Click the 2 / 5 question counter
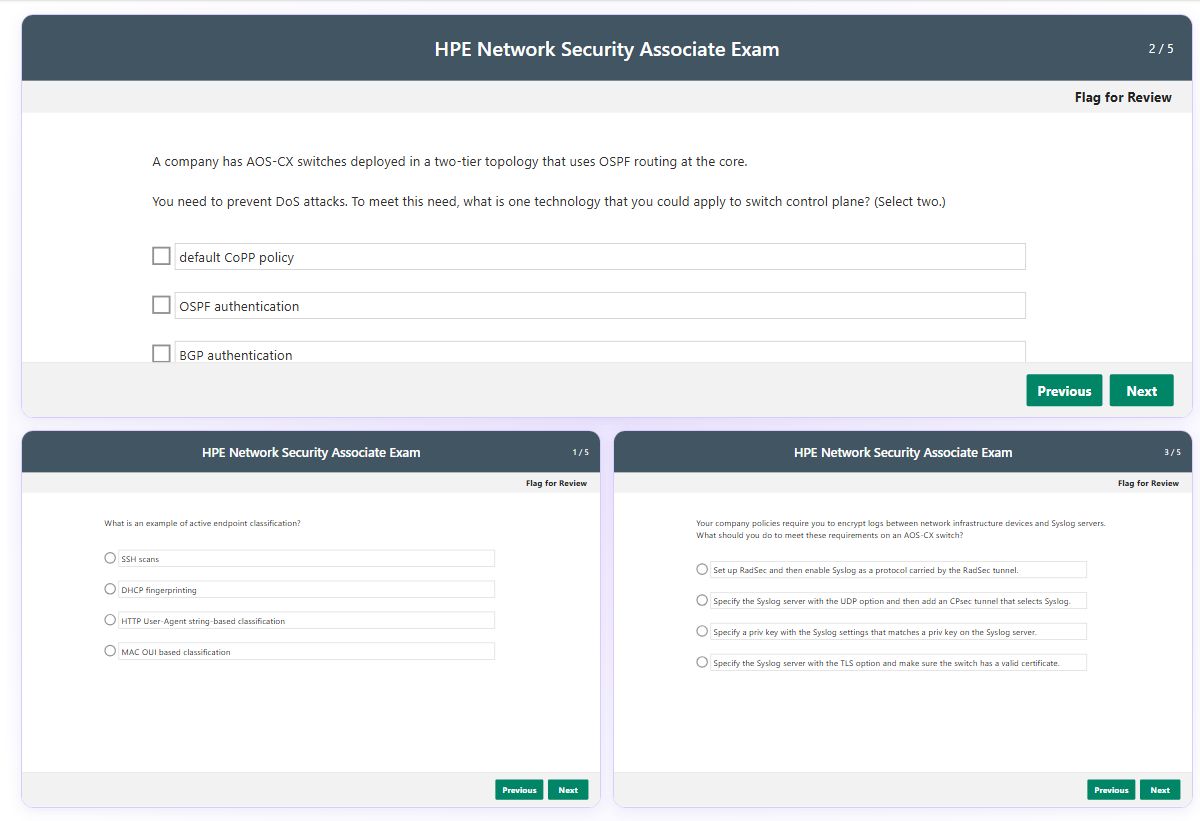 coord(1161,49)
